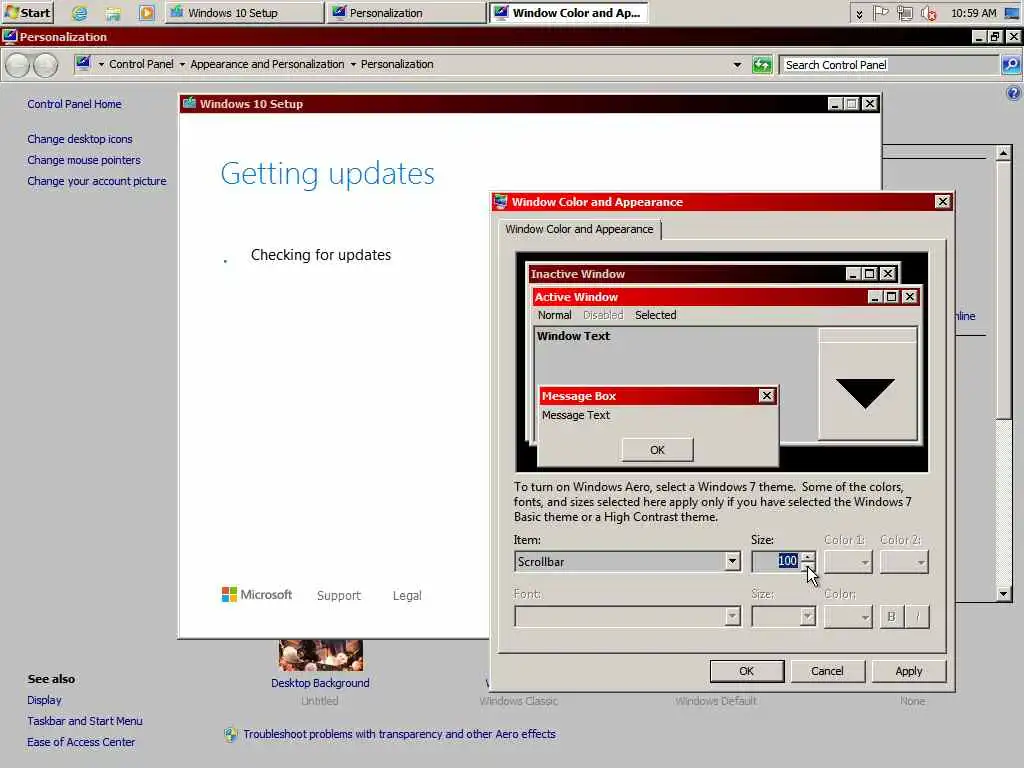Image resolution: width=1024 pixels, height=768 pixels.
Task: Go forward in Personalization window
Action: [45, 65]
